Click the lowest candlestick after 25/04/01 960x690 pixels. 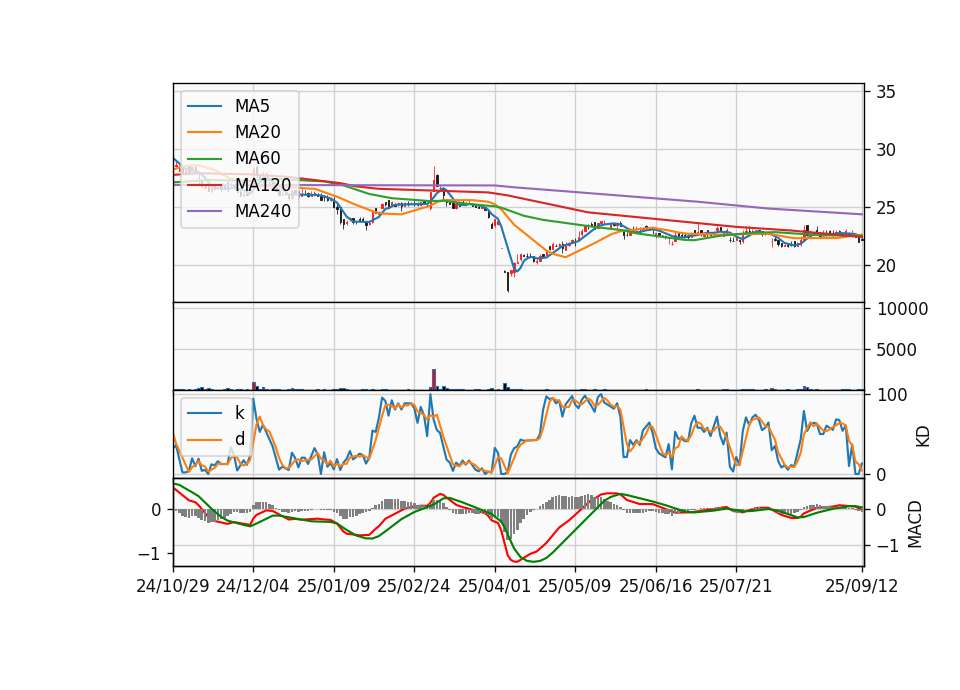pyautogui.click(x=508, y=282)
